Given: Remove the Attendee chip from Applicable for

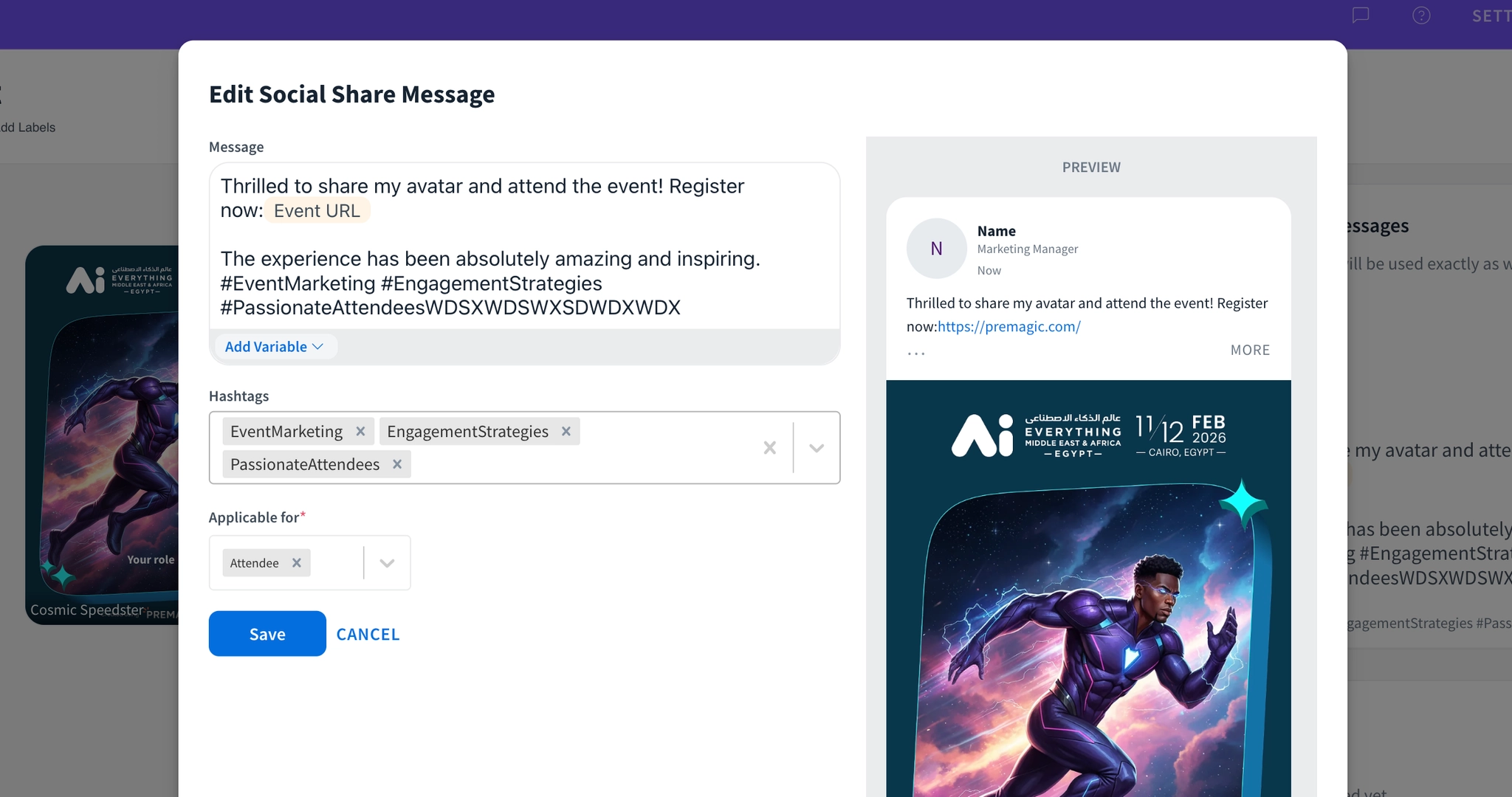Looking at the screenshot, I should pos(297,563).
